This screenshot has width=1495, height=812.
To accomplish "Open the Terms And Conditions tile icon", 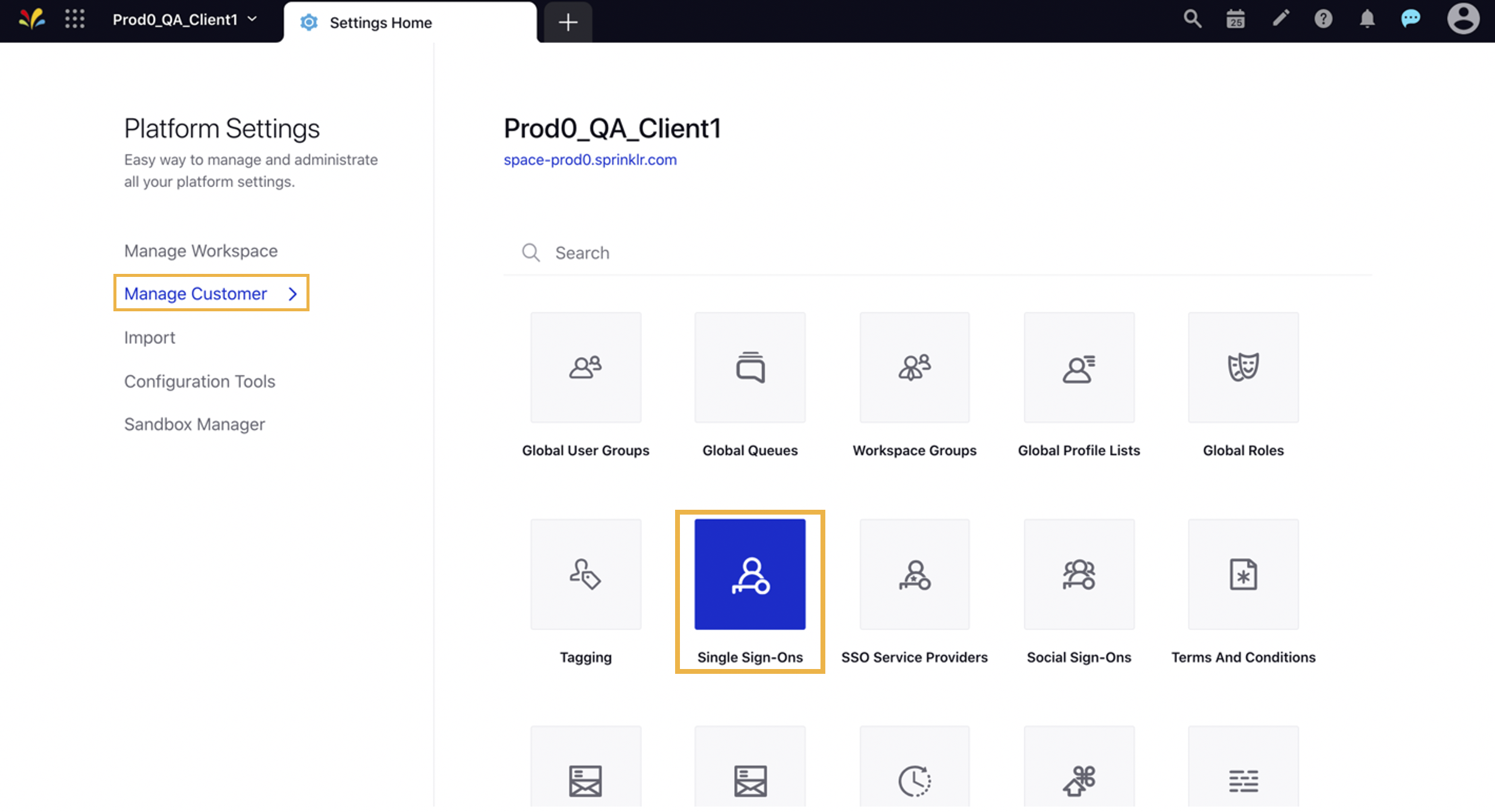I will click(1243, 574).
